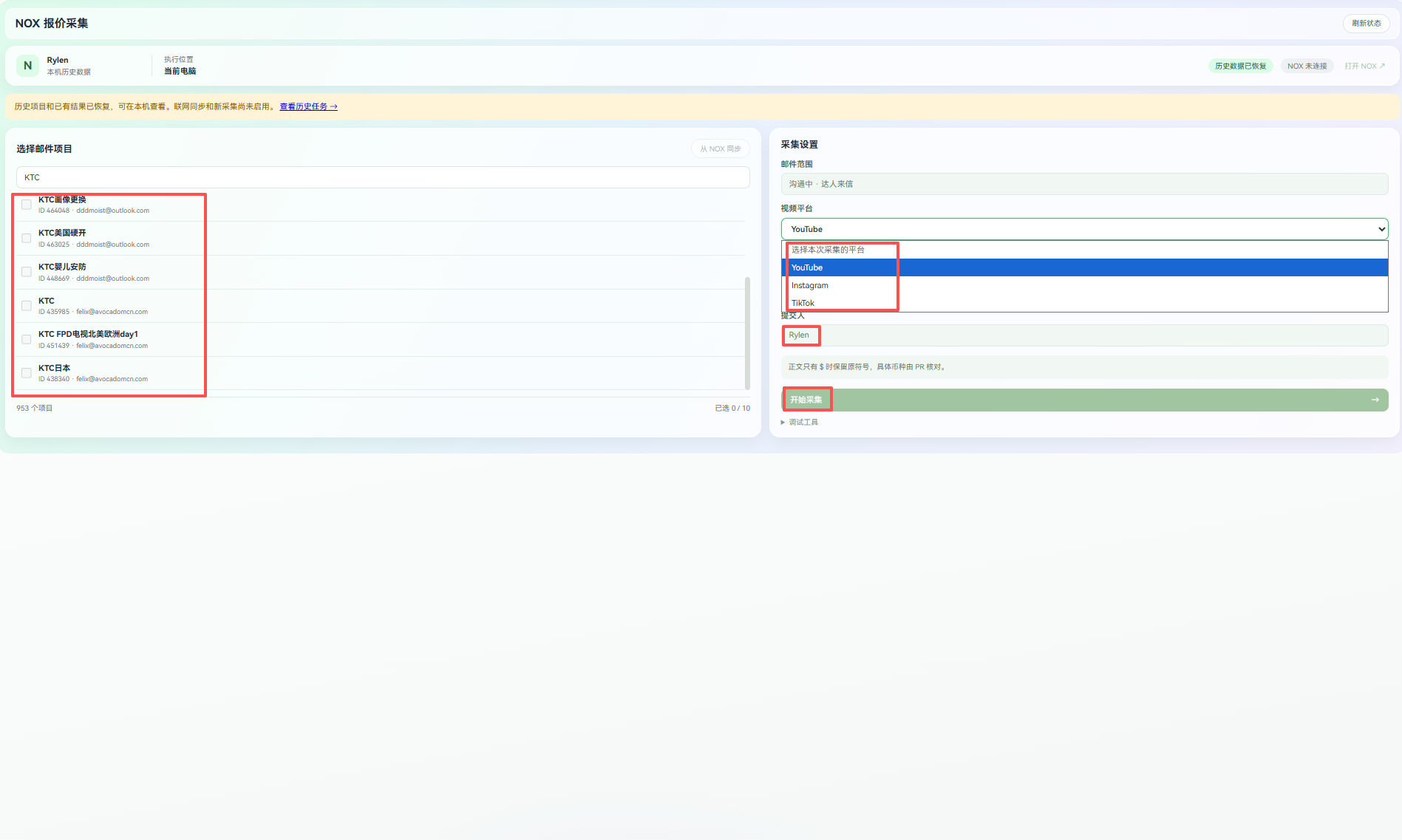The width and height of the screenshot is (1402, 840).
Task: Open the 视频平台 YouTube dropdown
Action: pos(1084,229)
